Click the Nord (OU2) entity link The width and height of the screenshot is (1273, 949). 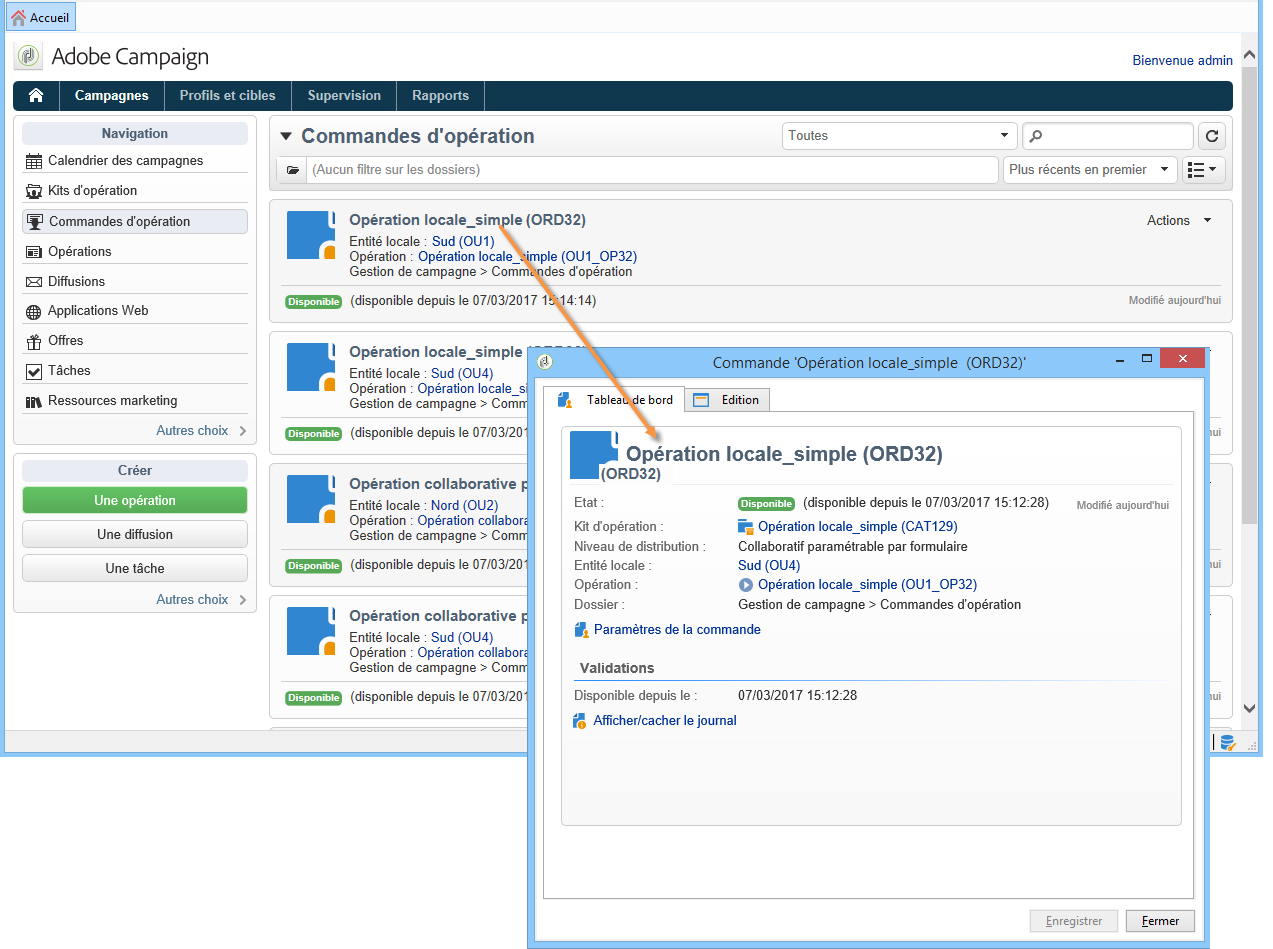(x=464, y=506)
